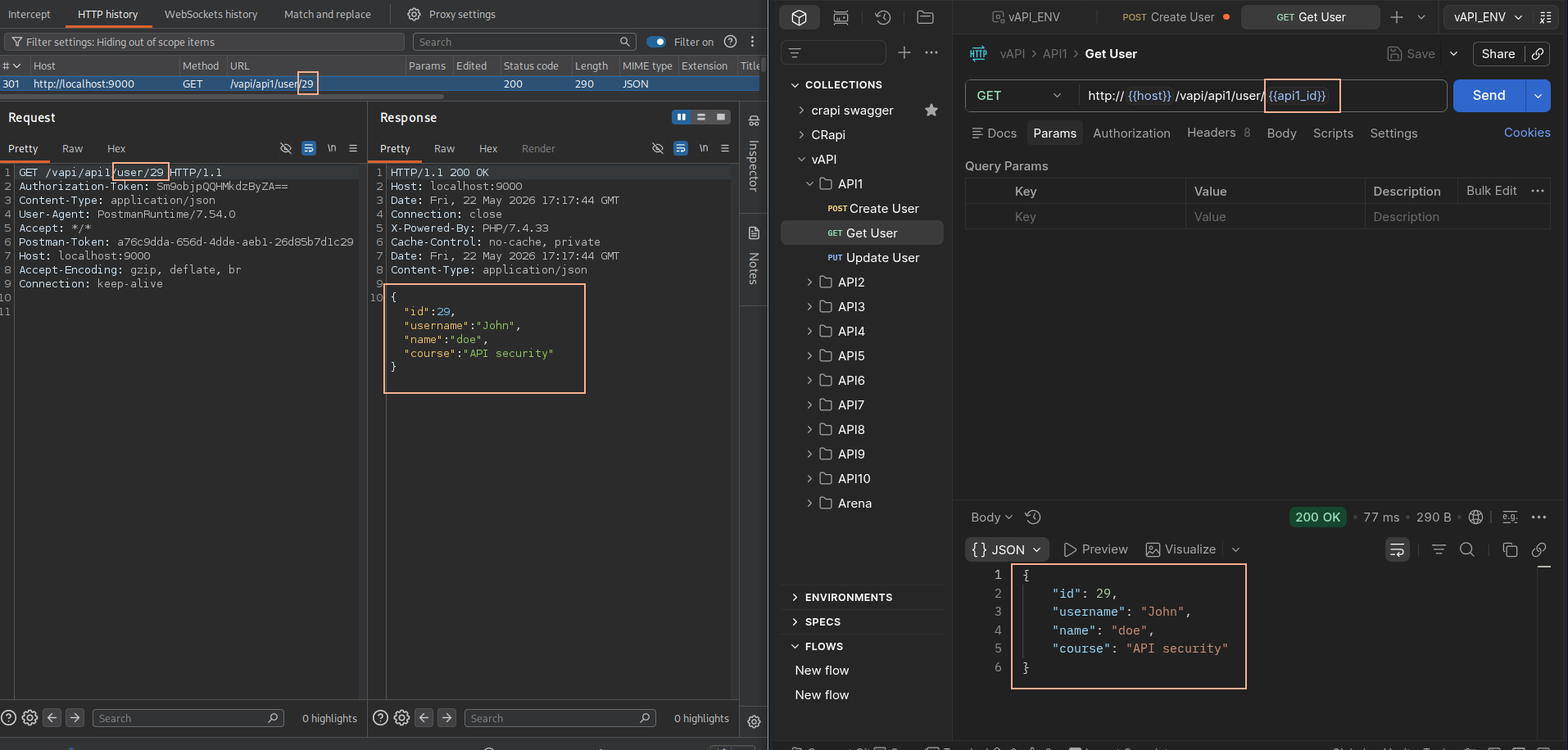This screenshot has height=750, width=1568.
Task: Switch to WebSockets history tab
Action: point(211,14)
